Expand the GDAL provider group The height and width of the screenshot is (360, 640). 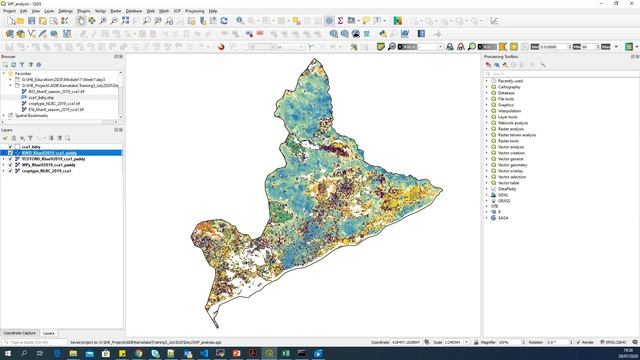[x=487, y=195]
